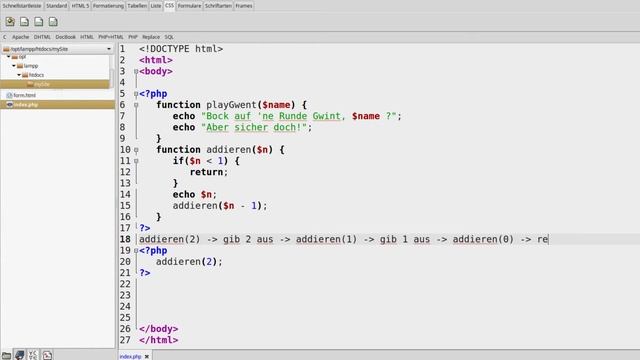The width and height of the screenshot is (640, 360).
Task: Select the index.php document tab
Action: coord(131,356)
